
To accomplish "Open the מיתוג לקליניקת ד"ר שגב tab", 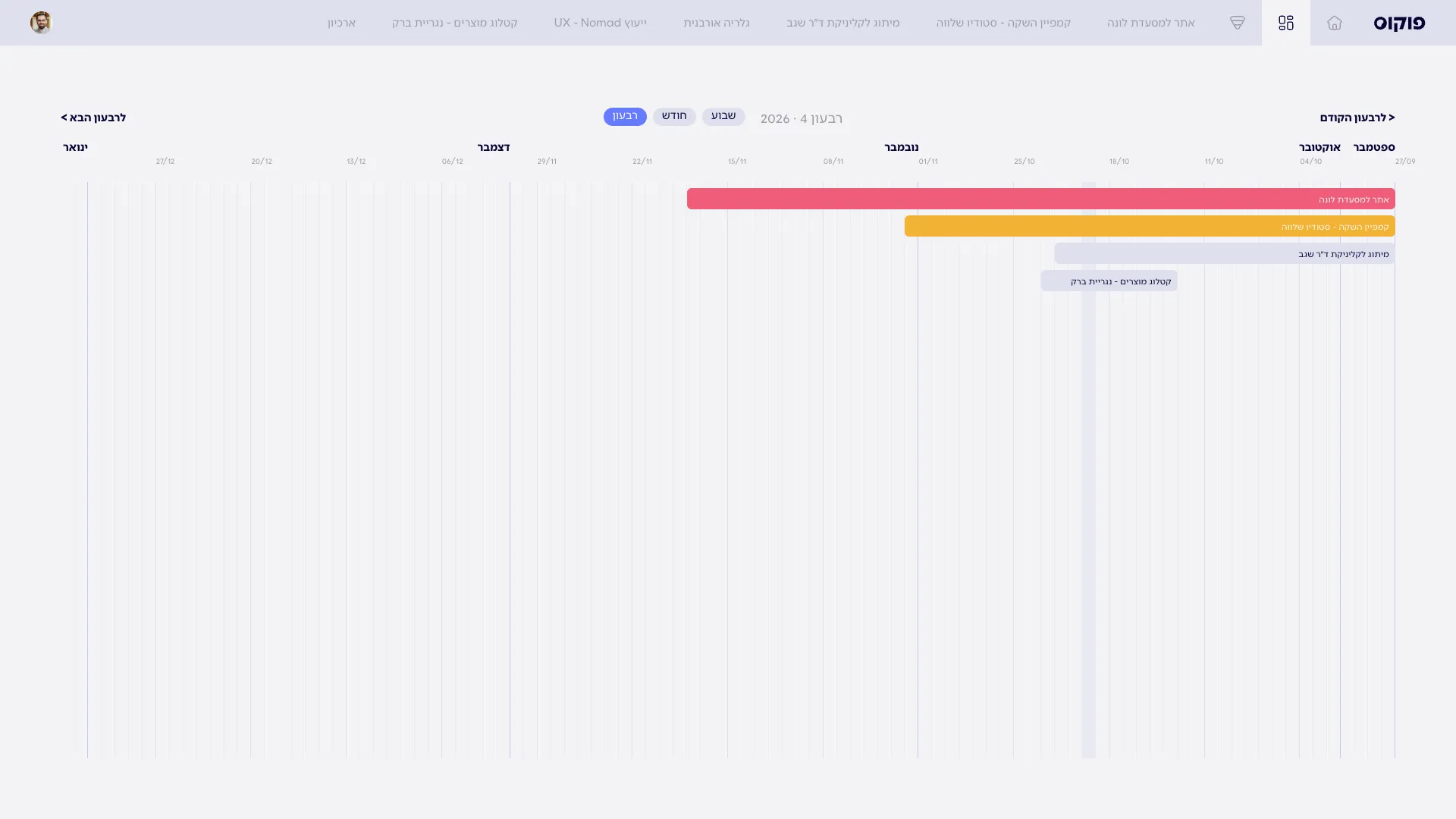I will point(843,23).
